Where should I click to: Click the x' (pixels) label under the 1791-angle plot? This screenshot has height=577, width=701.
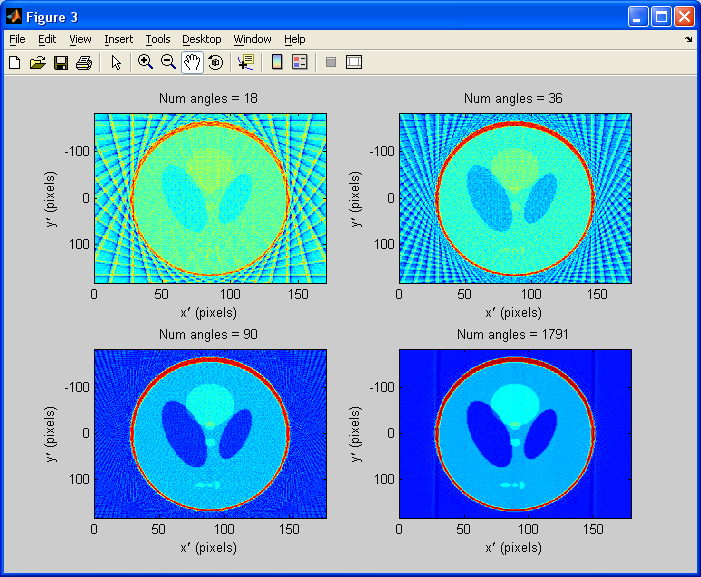point(513,548)
